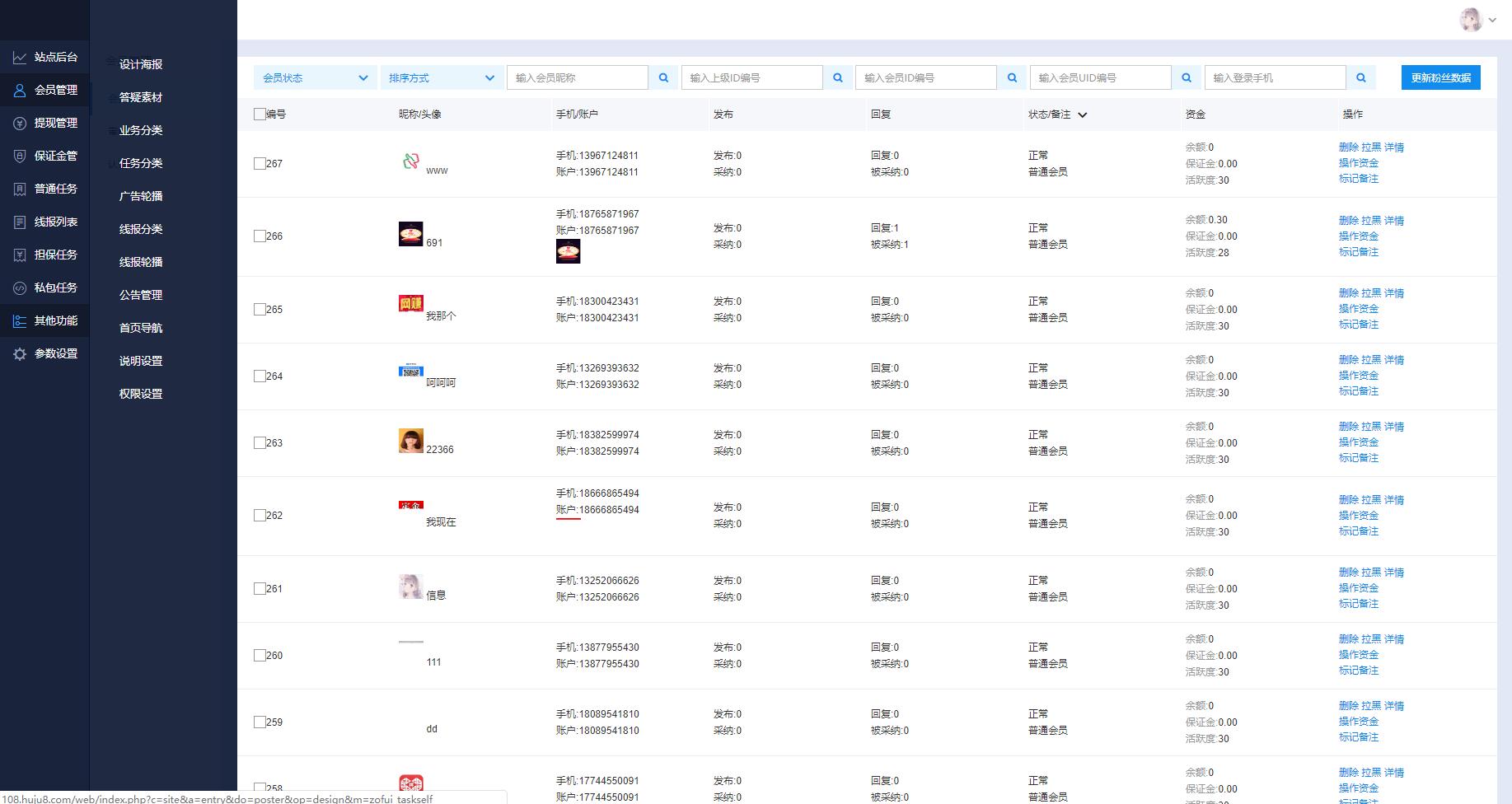Toggle the select-all checkbox beside 编号 header
Viewport: 1512px width, 804px height.
point(260,114)
